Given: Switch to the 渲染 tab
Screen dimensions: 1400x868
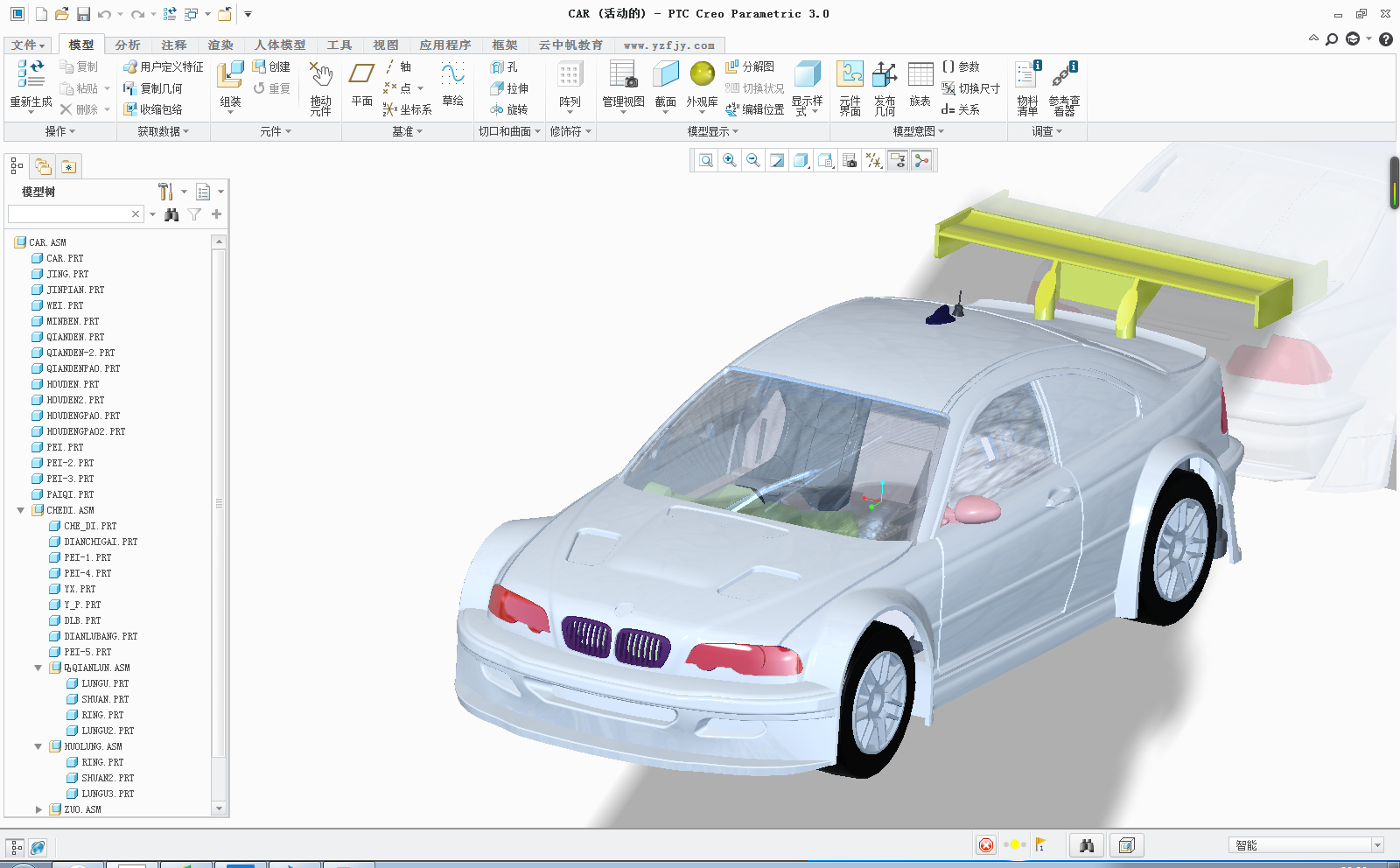Looking at the screenshot, I should (x=220, y=45).
